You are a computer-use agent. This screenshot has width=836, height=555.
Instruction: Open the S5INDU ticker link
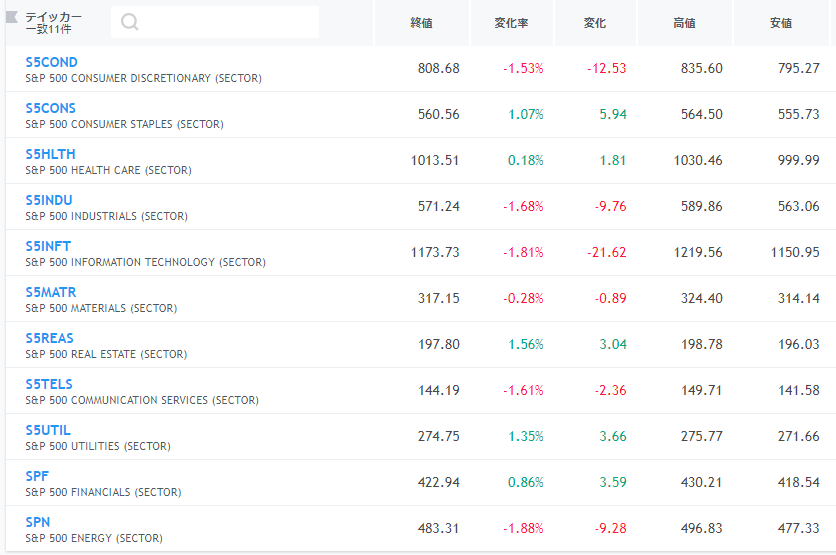[49, 200]
